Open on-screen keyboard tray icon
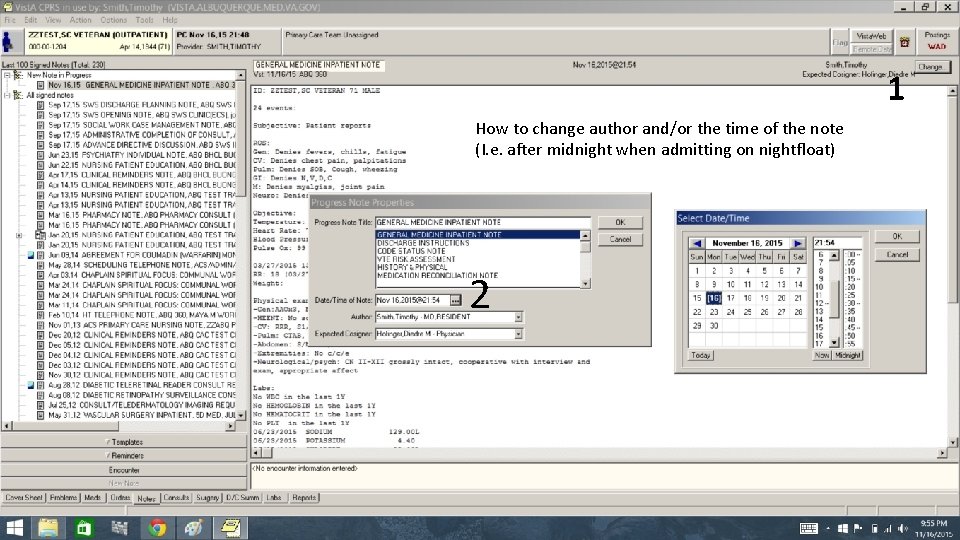 click(x=808, y=528)
